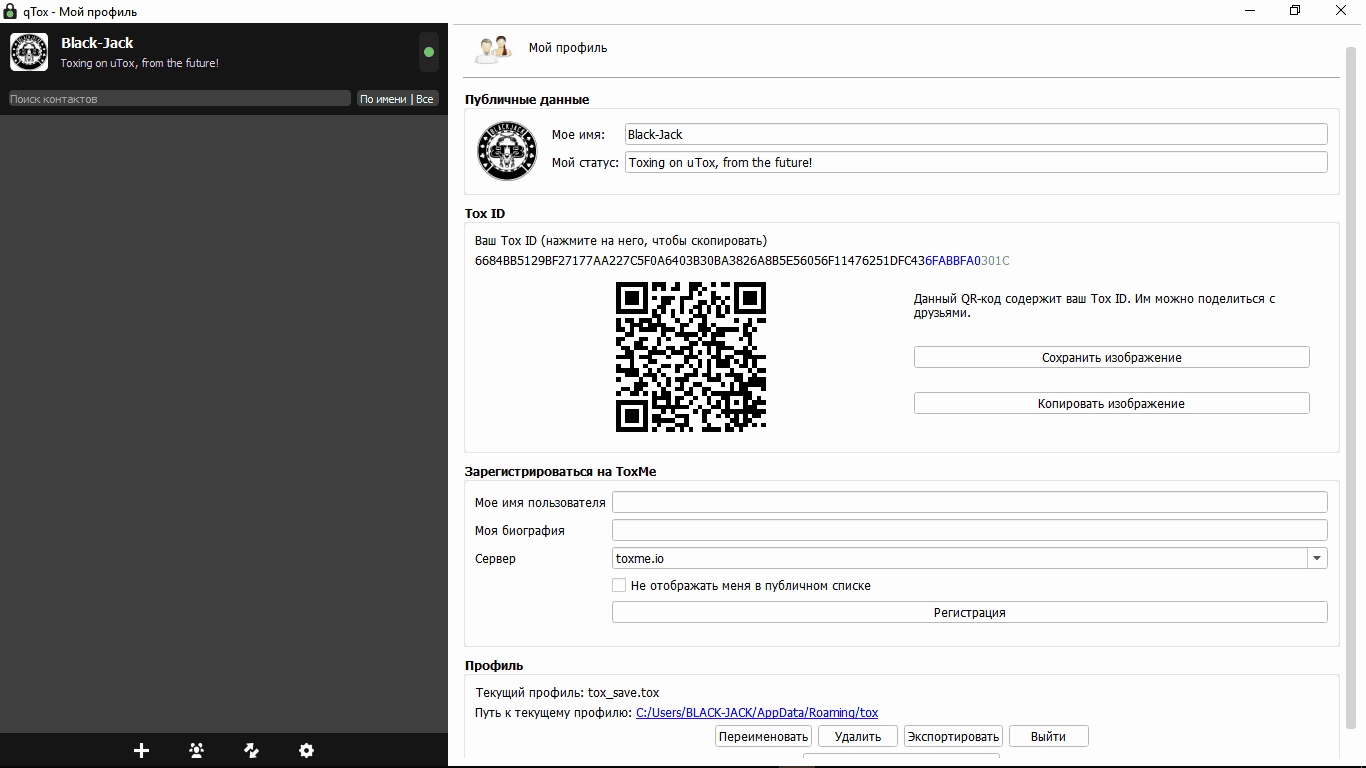
Task: Open the settings gear icon
Action: coord(306,750)
